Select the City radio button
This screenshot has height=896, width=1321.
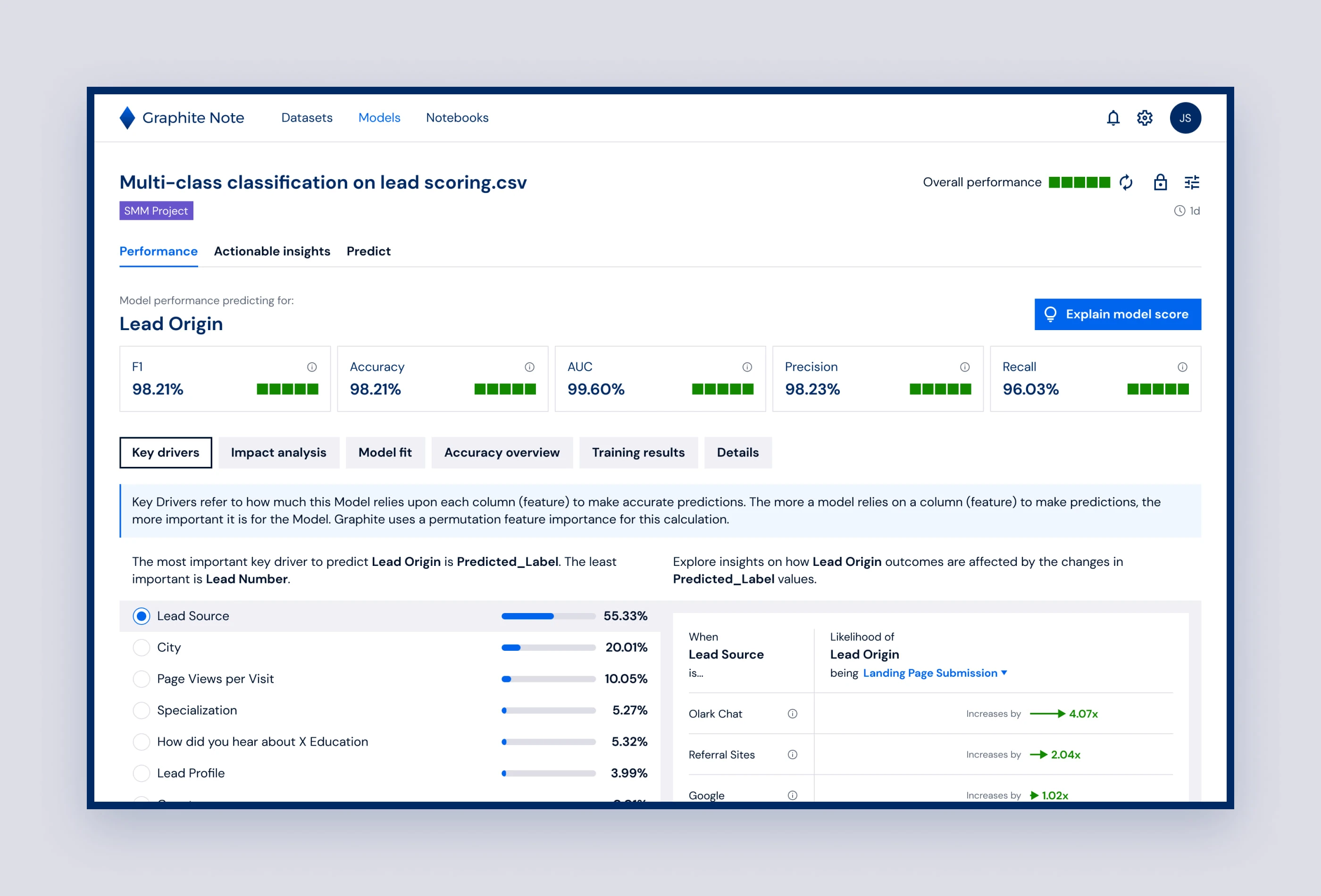(x=141, y=647)
